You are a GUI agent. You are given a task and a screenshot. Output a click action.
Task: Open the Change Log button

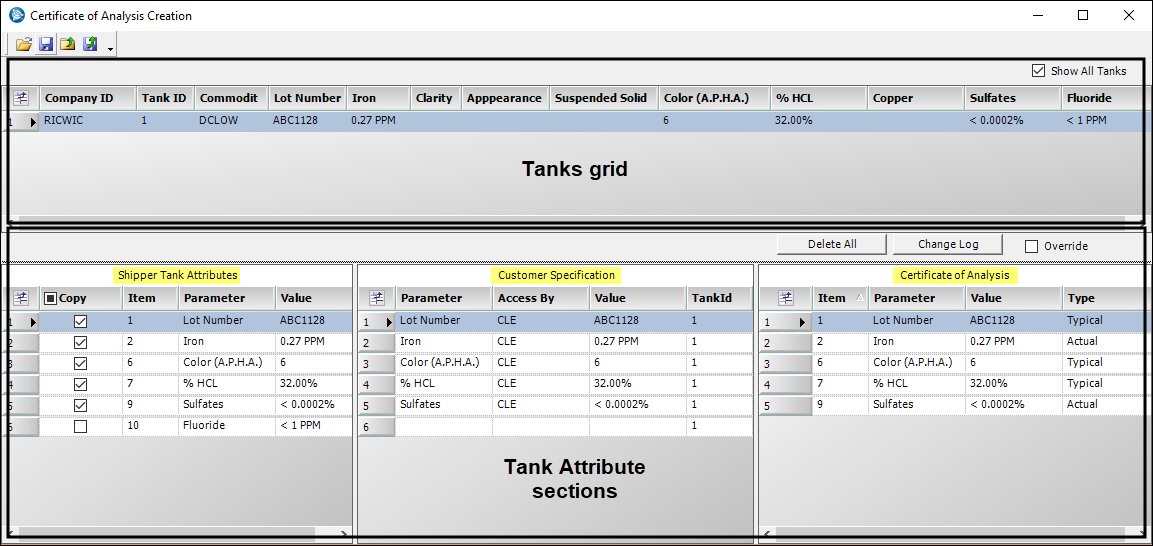pos(948,245)
